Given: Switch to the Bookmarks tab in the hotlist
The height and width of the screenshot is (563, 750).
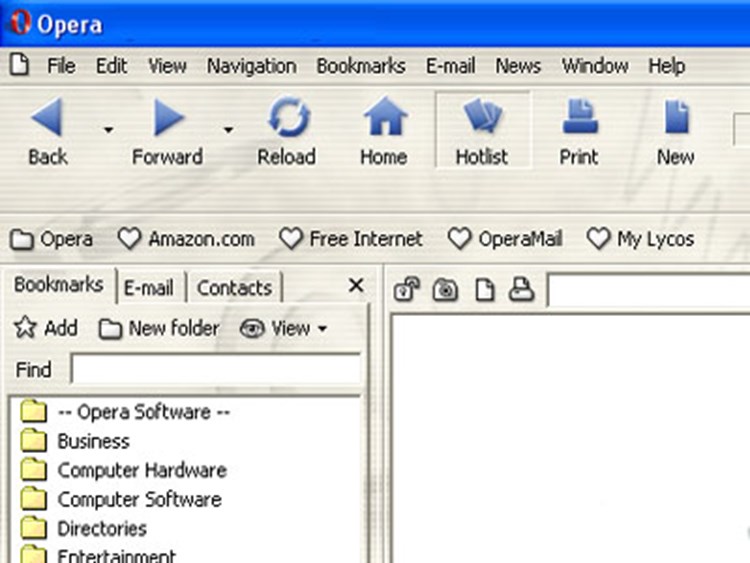Looking at the screenshot, I should (x=59, y=285).
